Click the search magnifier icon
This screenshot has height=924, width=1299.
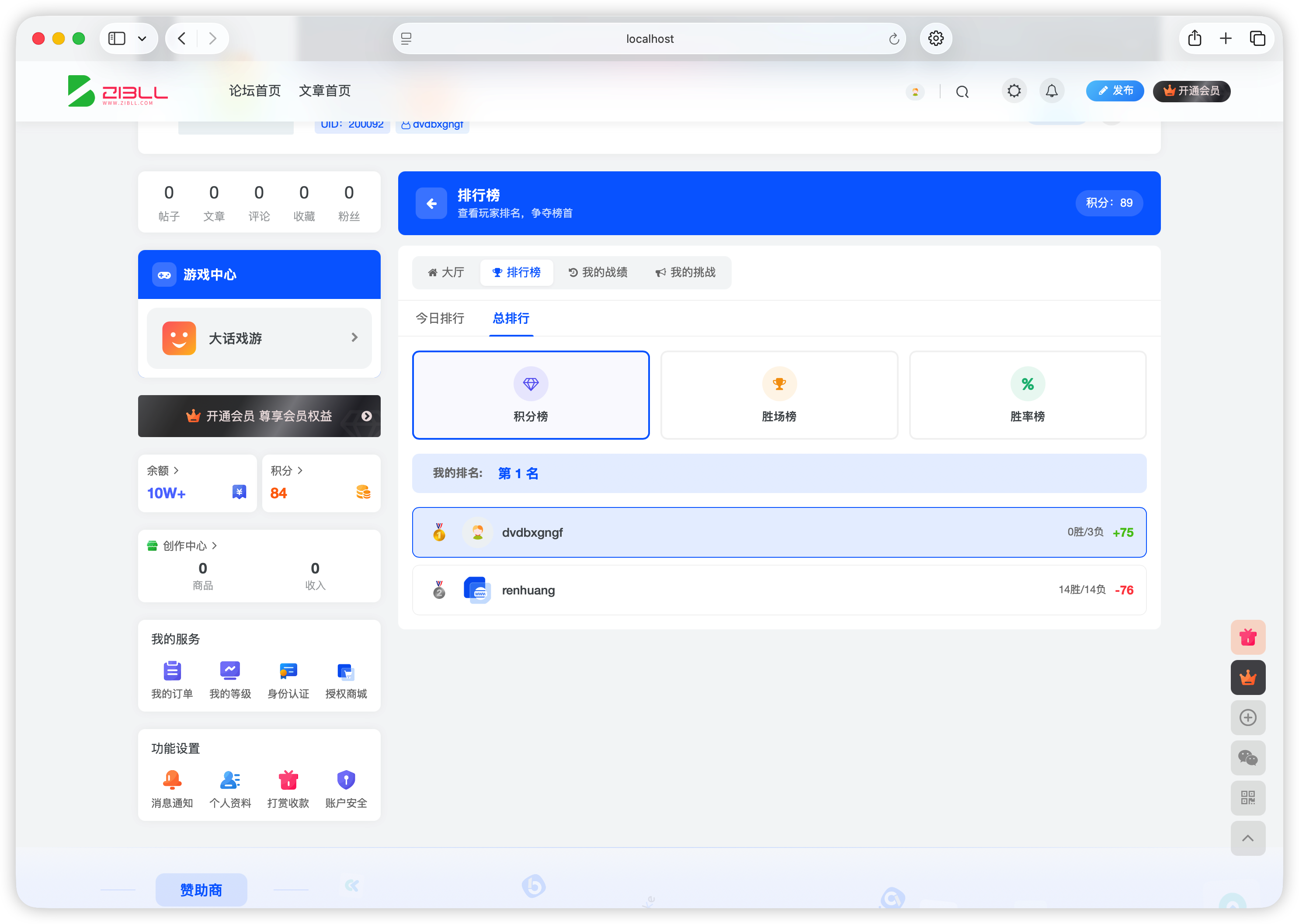point(962,92)
